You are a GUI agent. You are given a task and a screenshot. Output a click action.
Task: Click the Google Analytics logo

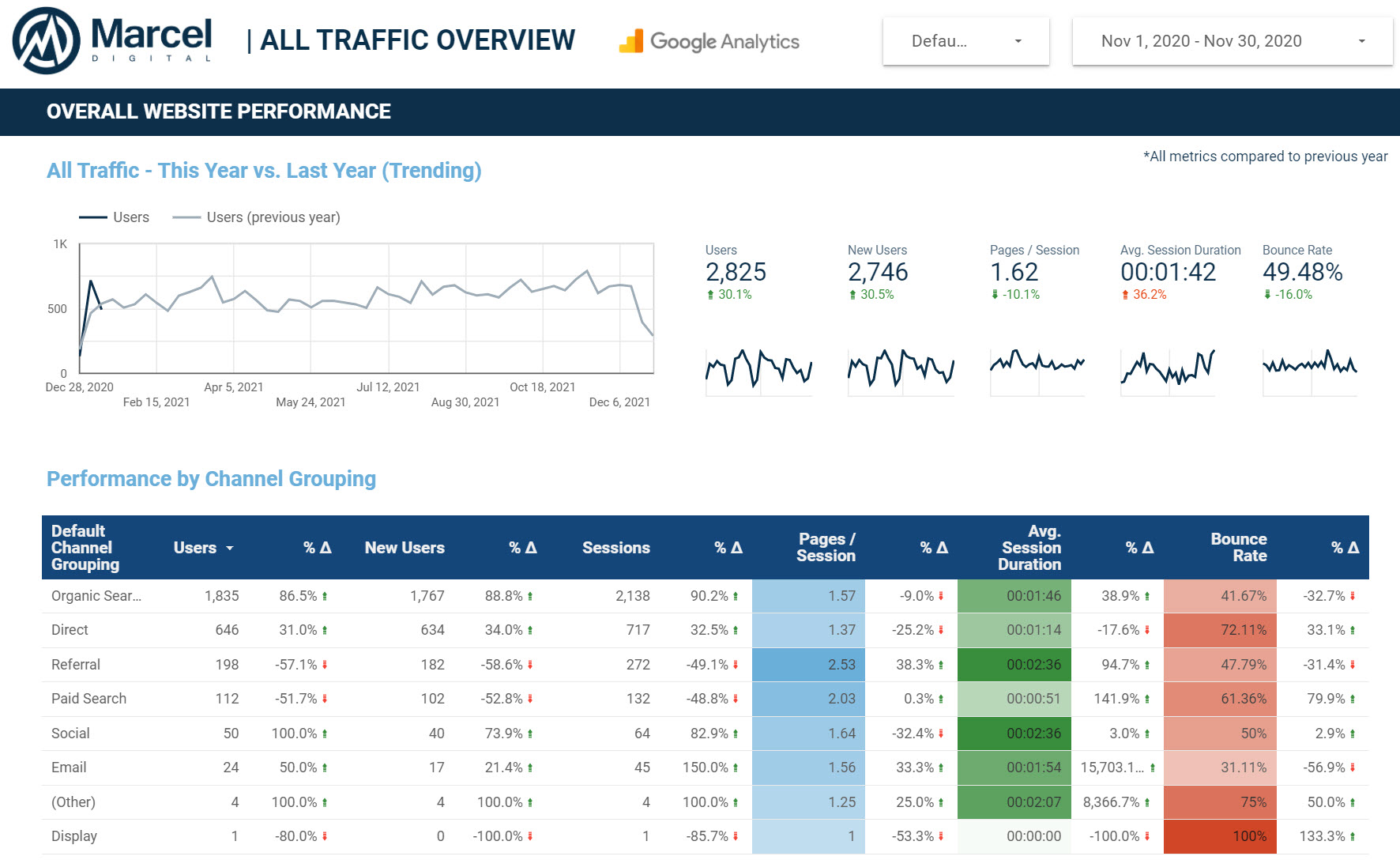(709, 41)
